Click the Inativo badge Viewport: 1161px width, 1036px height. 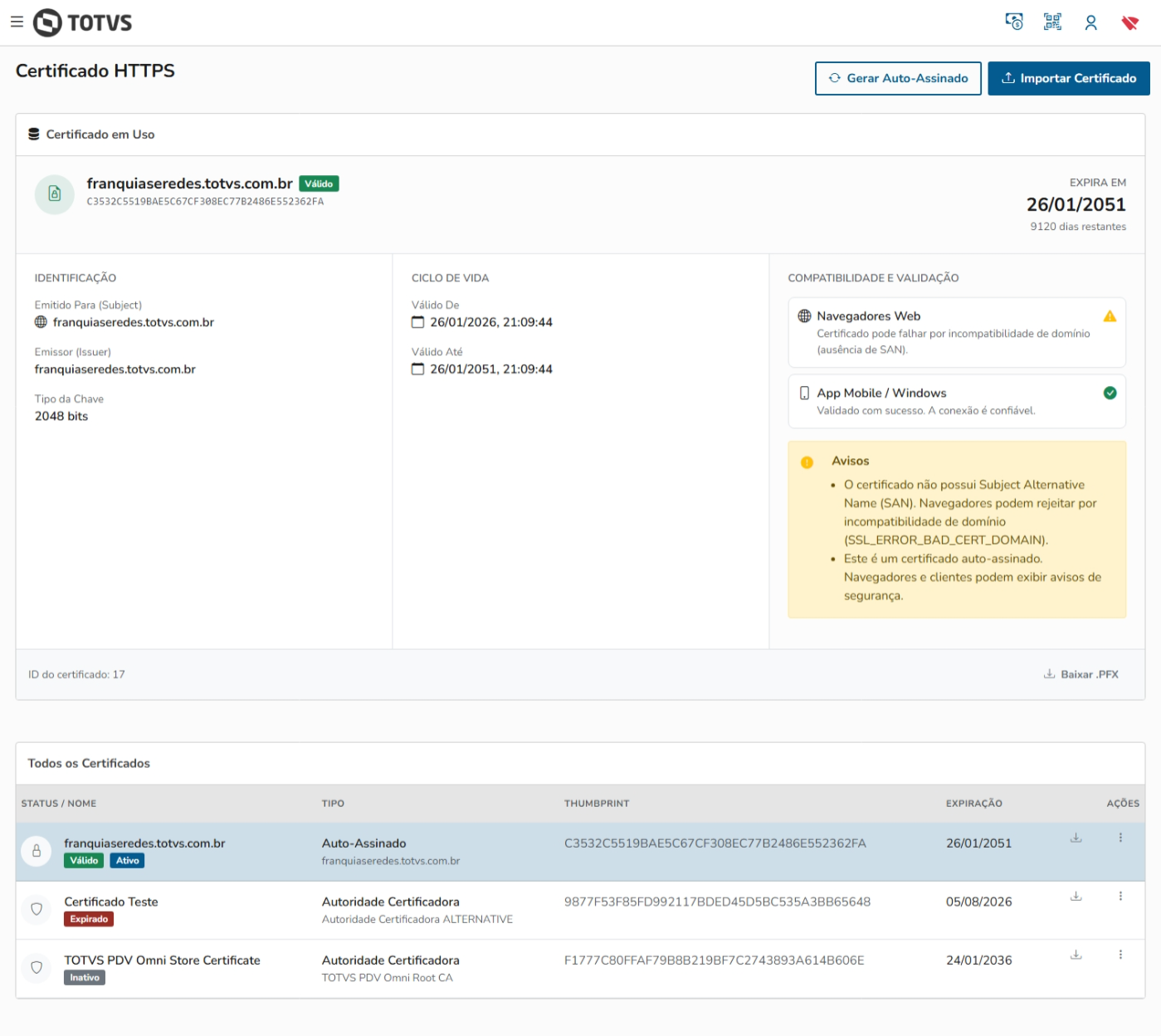tap(85, 978)
